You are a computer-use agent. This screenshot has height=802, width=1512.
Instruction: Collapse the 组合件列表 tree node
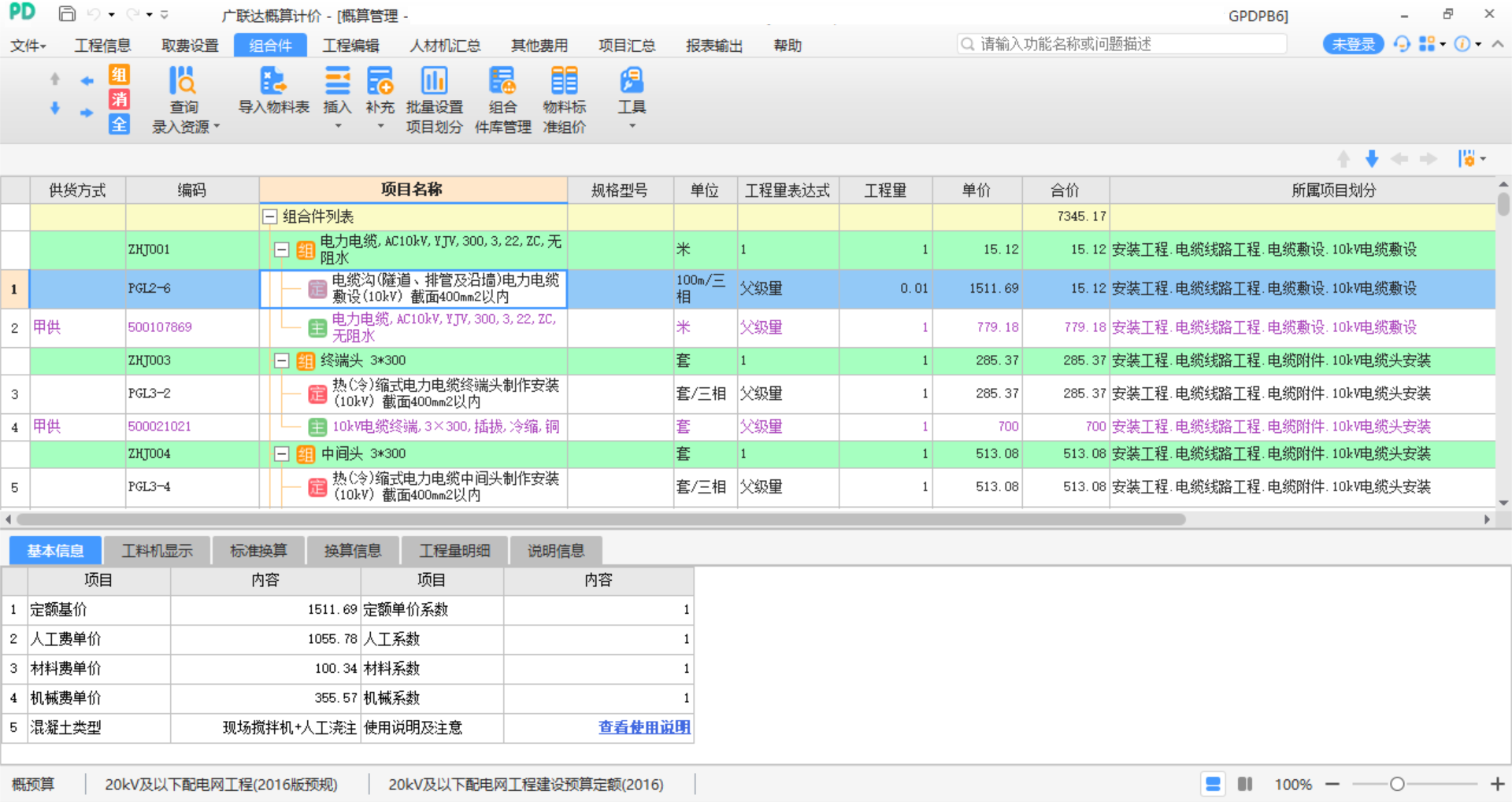(x=270, y=216)
